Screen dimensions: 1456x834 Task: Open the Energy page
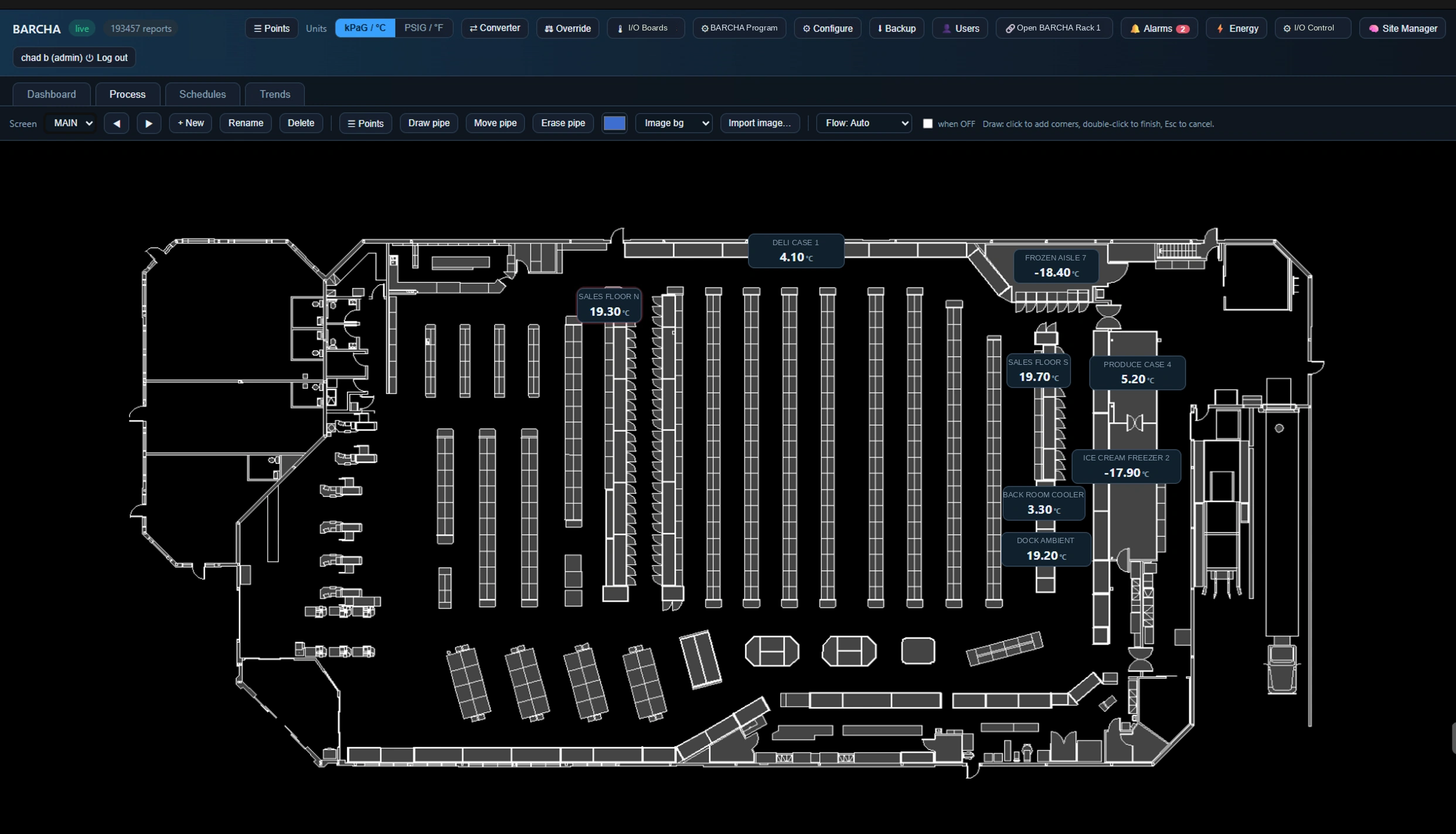(1236, 28)
